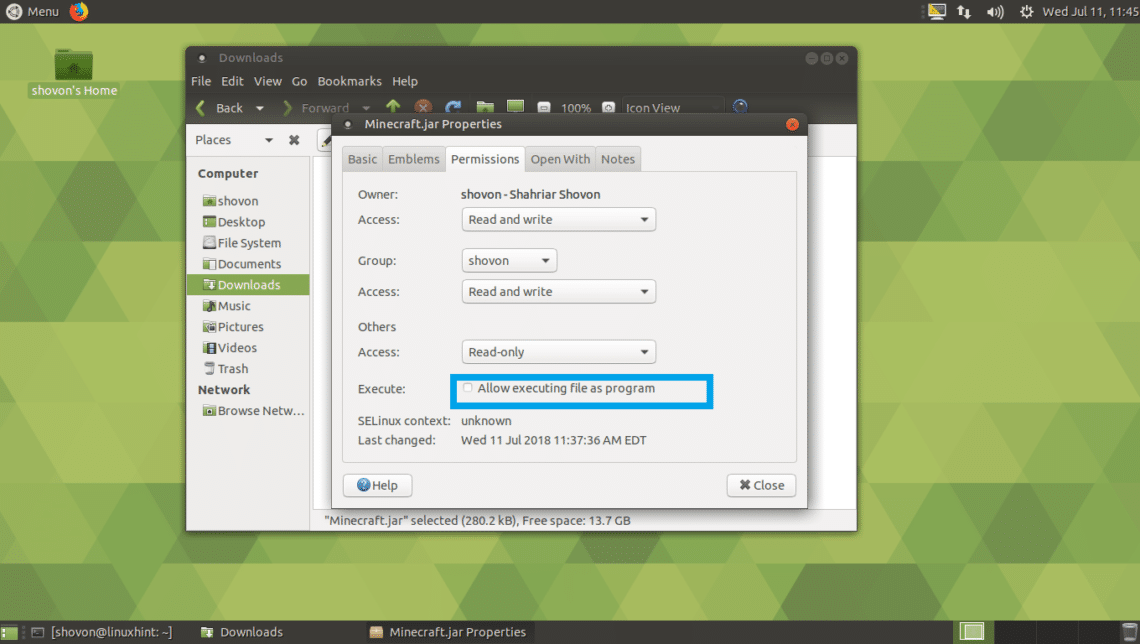
Task: Expand the Others access Read-only dropdown
Action: [x=558, y=352]
